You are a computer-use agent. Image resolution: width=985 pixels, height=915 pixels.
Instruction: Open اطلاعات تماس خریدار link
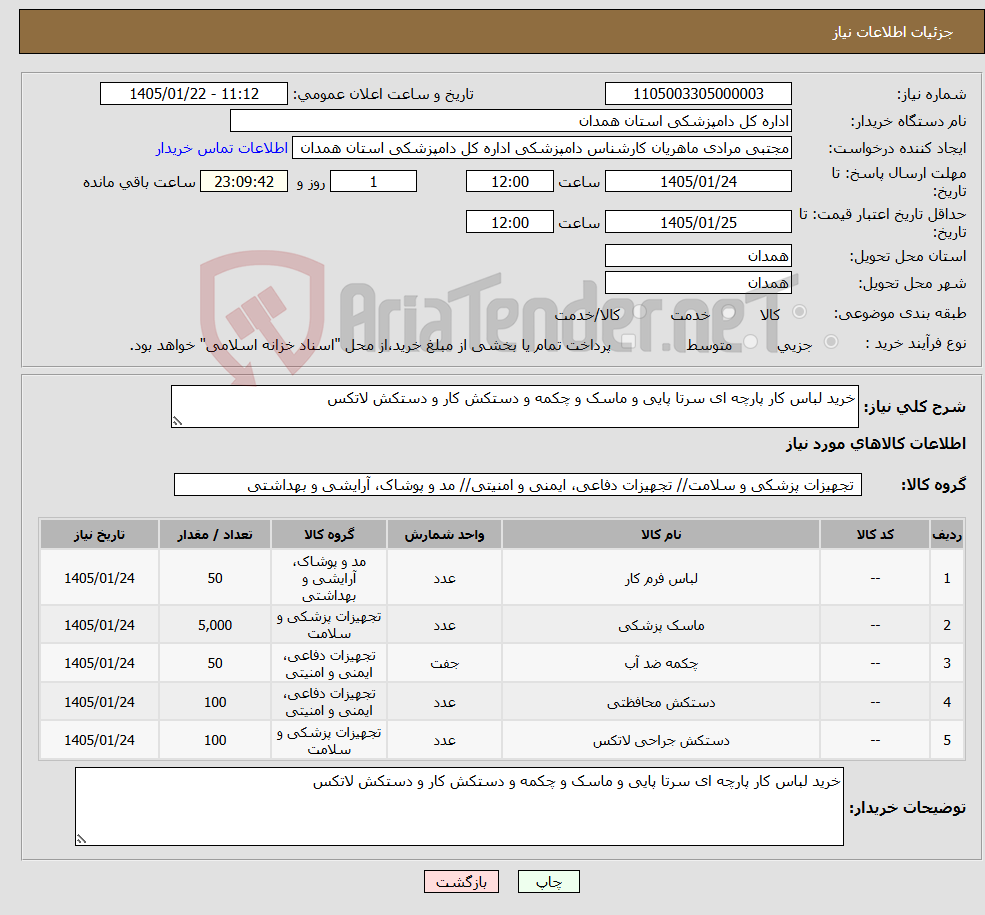[222, 148]
